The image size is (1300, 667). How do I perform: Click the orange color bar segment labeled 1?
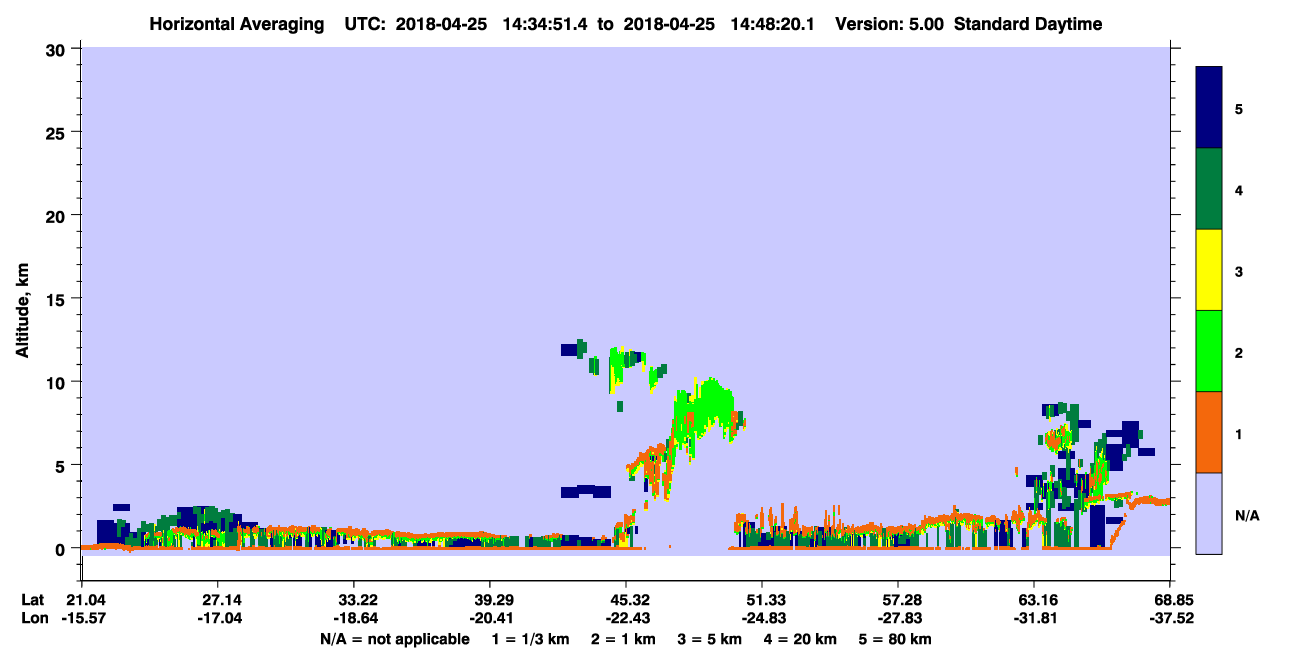(1209, 432)
